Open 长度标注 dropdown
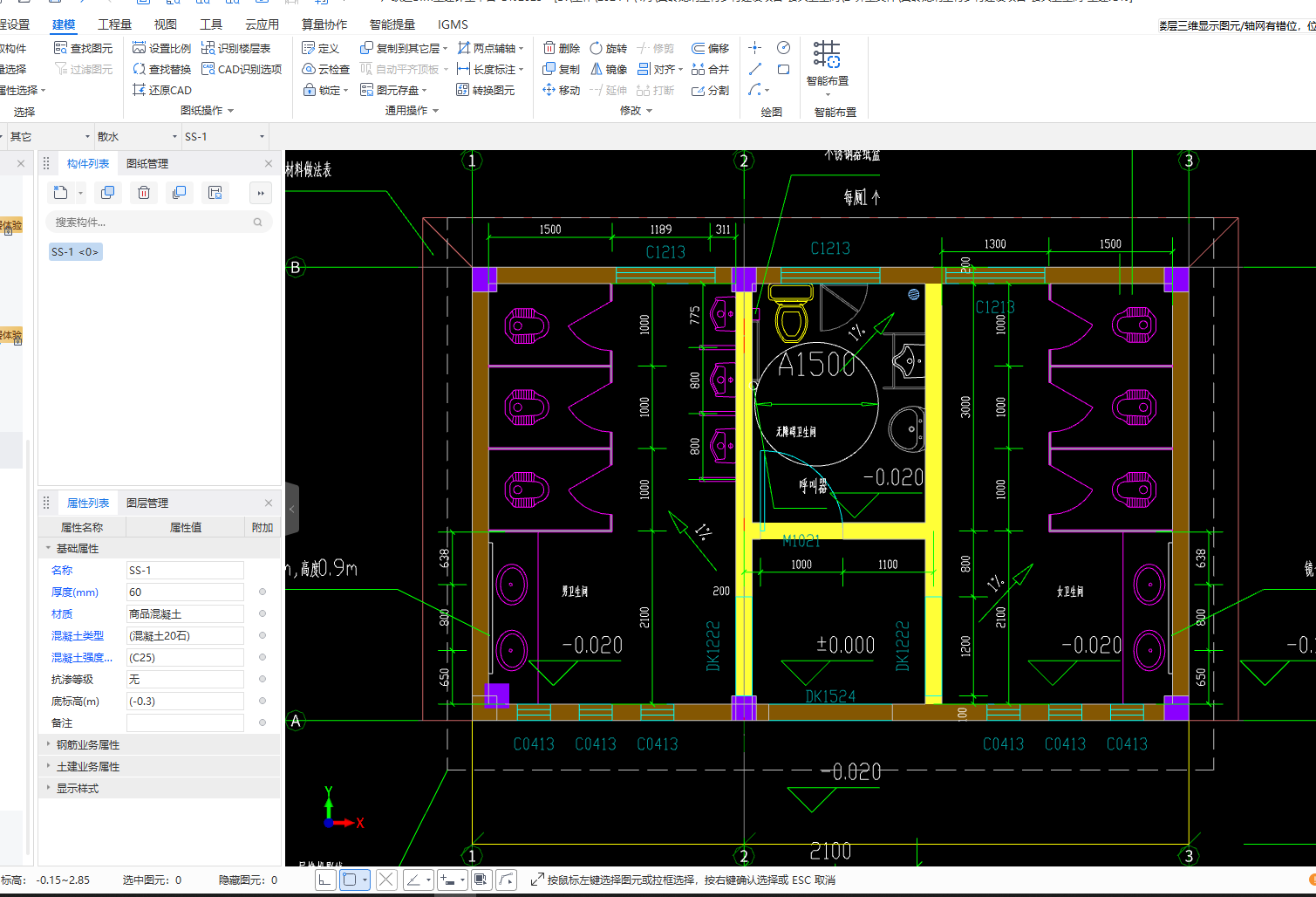 [x=522, y=70]
